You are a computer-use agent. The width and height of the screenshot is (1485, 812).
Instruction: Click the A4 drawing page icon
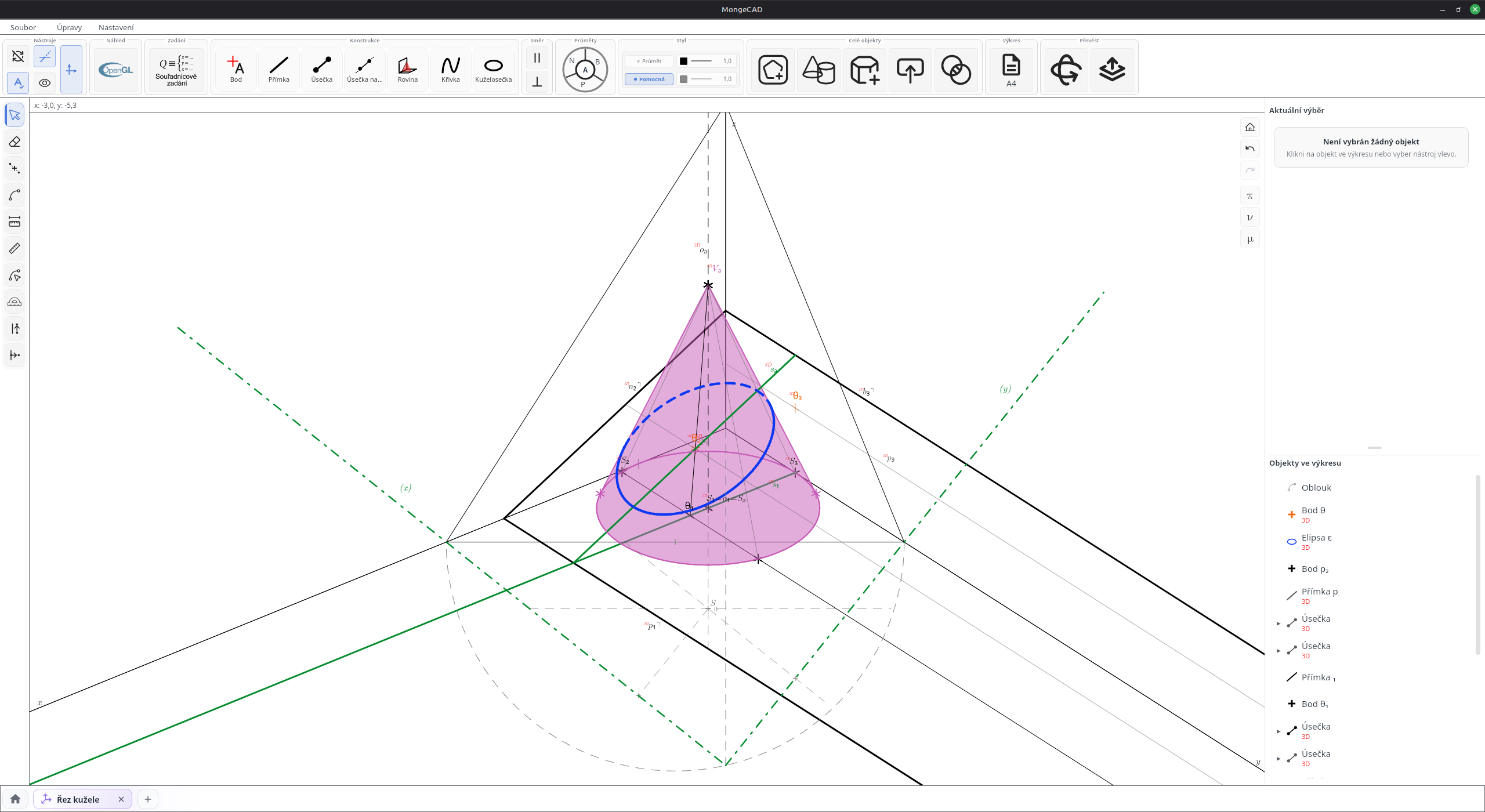[1011, 70]
